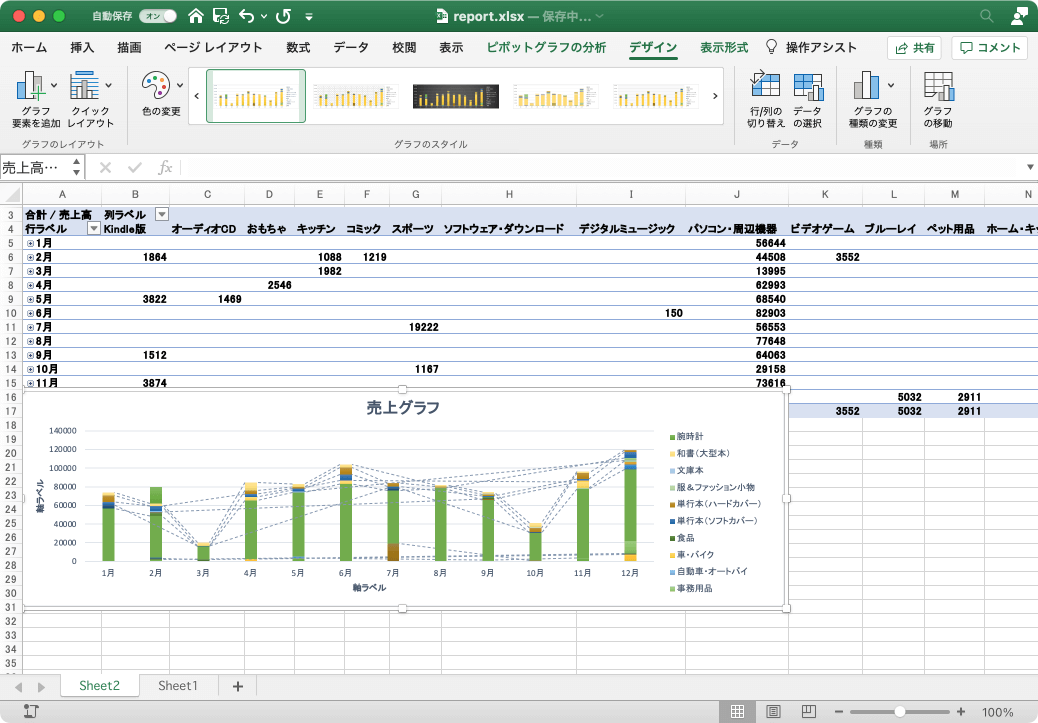1038x723 pixels.
Task: Open the 色の変更 palette
Action: [156, 86]
